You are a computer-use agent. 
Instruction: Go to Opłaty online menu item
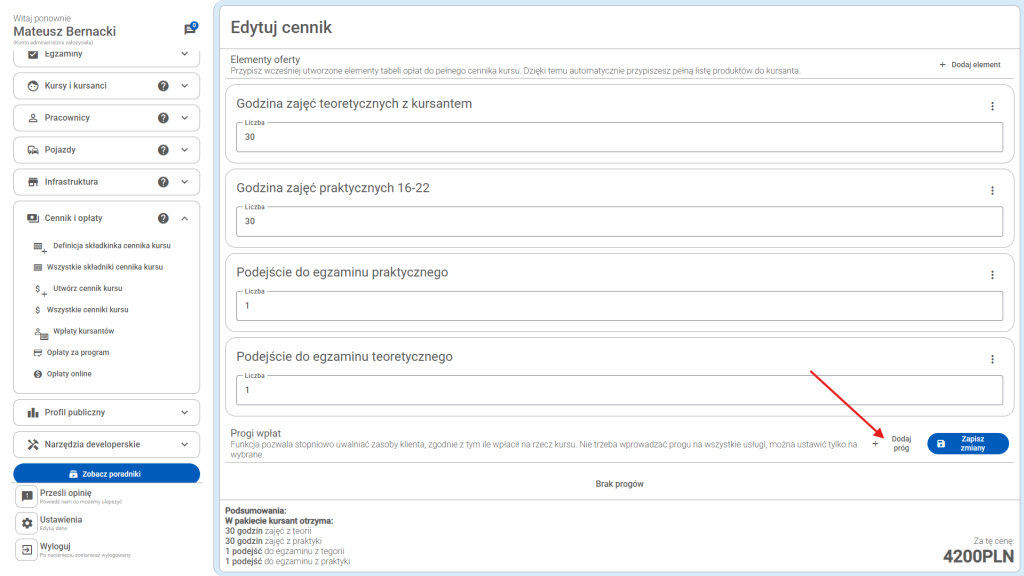(69, 374)
